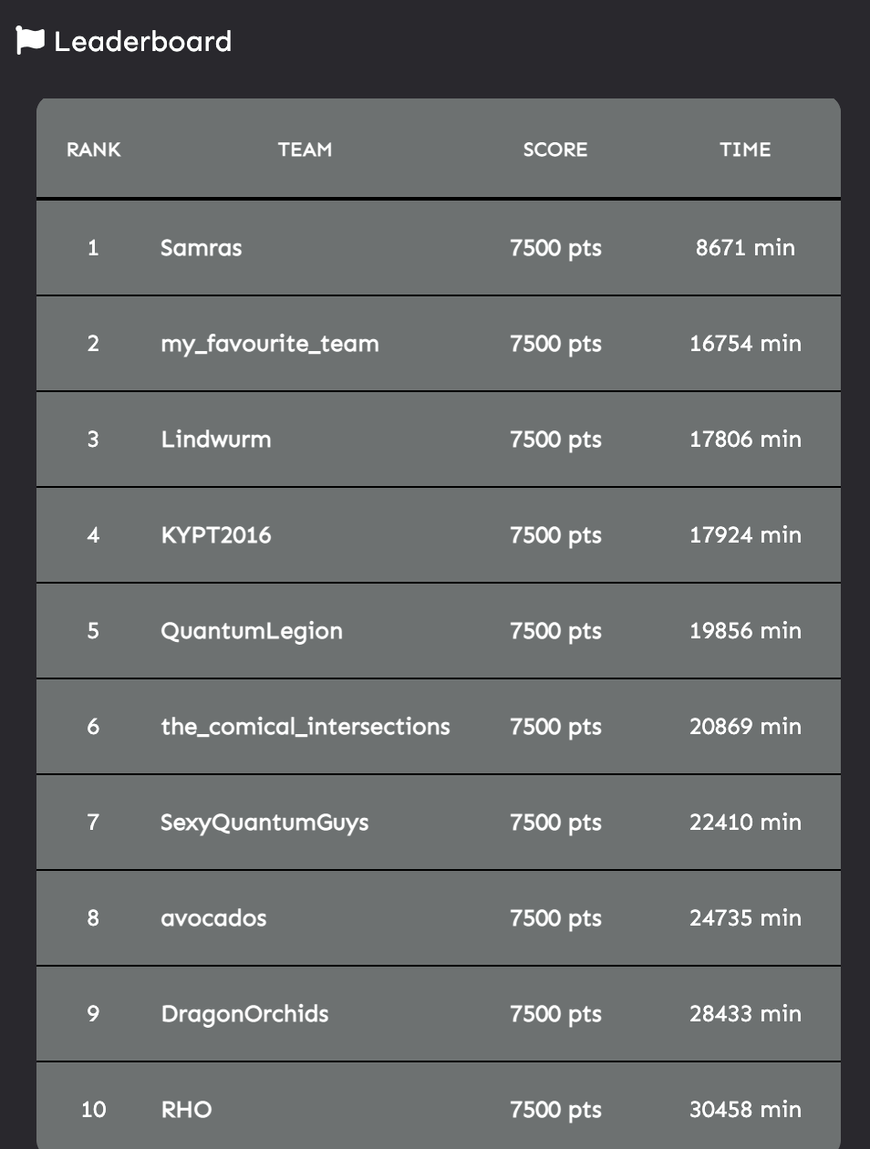This screenshot has height=1149, width=870.
Task: Click the Leaderboard flag icon
Action: [30, 41]
